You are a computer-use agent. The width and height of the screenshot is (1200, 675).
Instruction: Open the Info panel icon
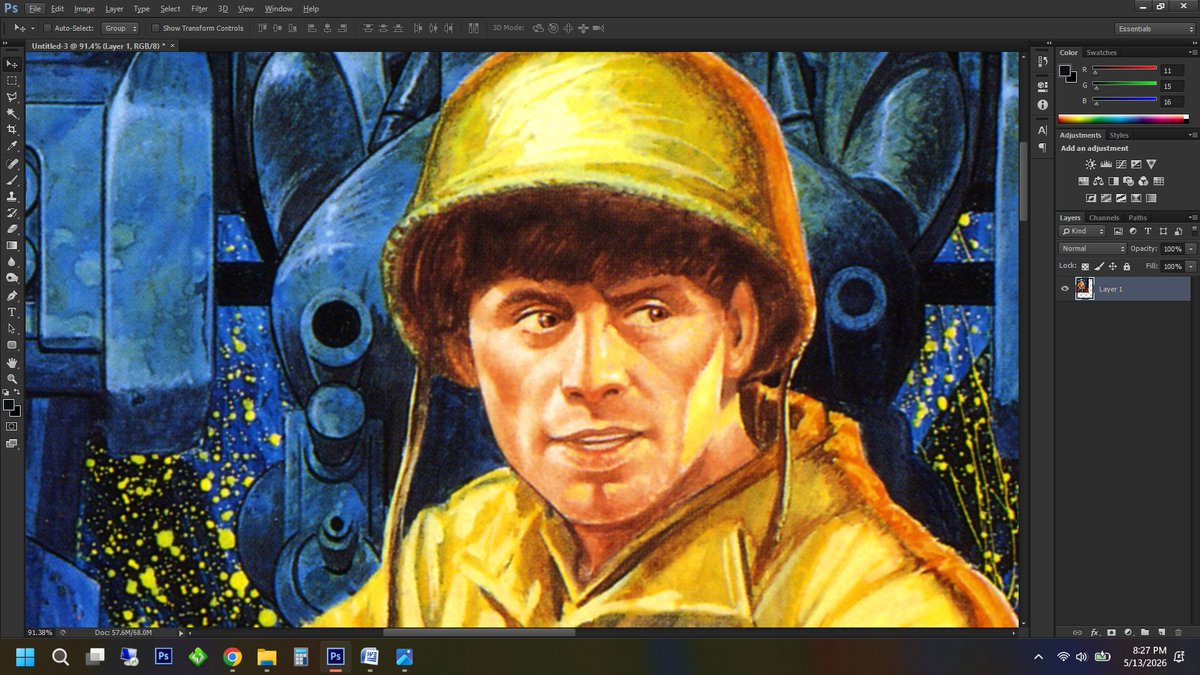(x=1042, y=104)
